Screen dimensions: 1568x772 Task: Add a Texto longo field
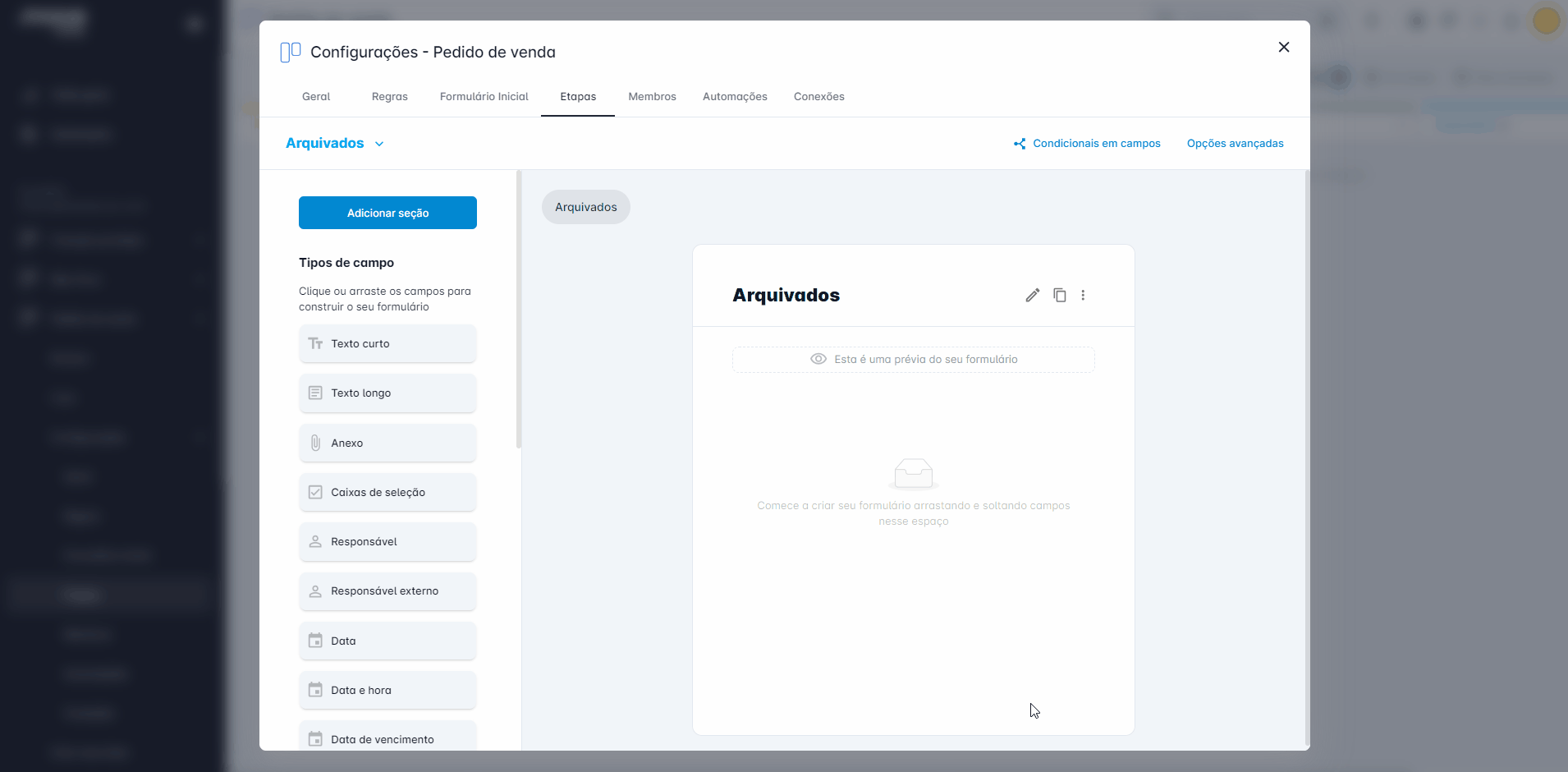[x=387, y=393]
